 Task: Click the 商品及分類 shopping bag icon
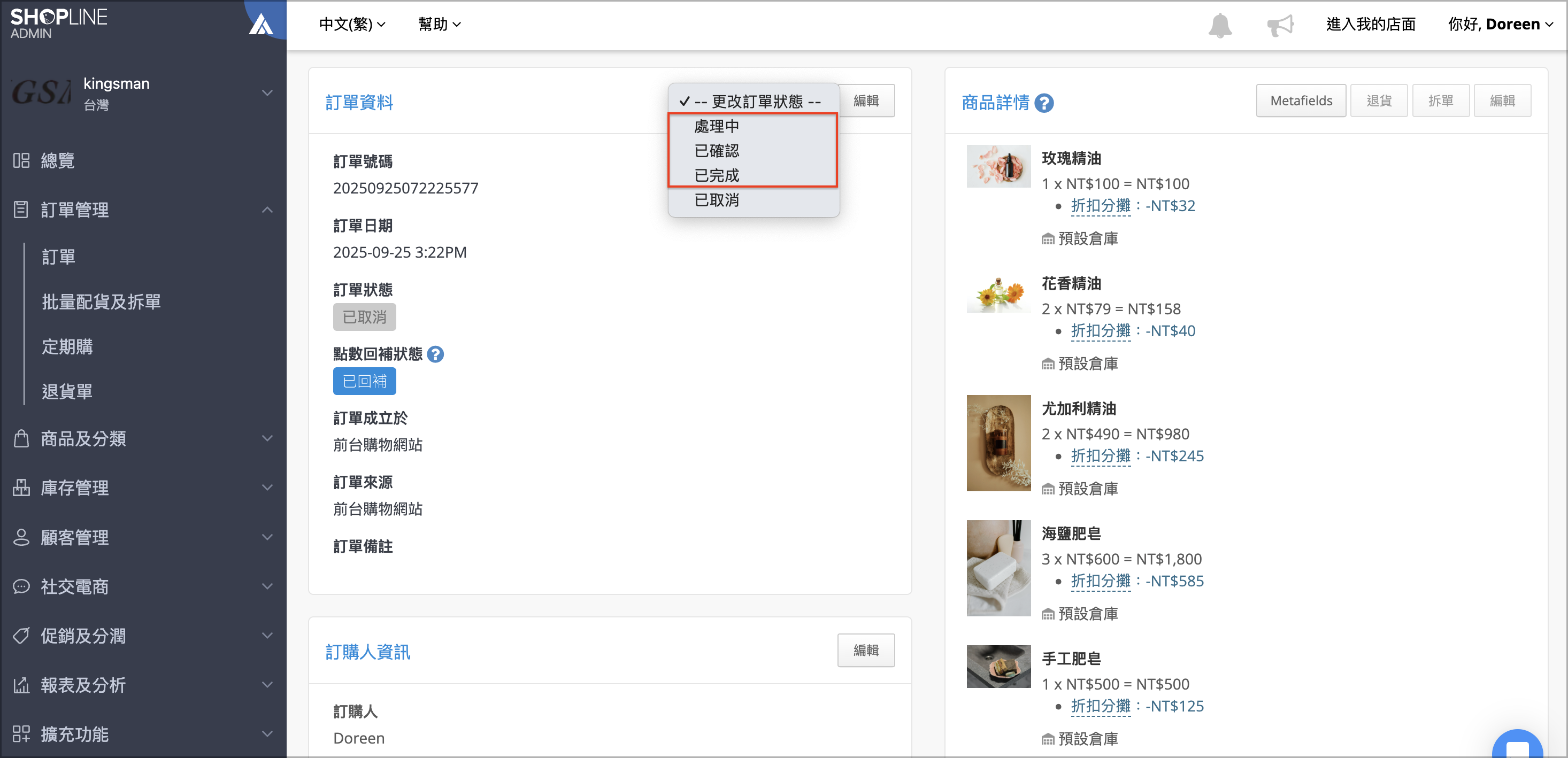coord(21,439)
